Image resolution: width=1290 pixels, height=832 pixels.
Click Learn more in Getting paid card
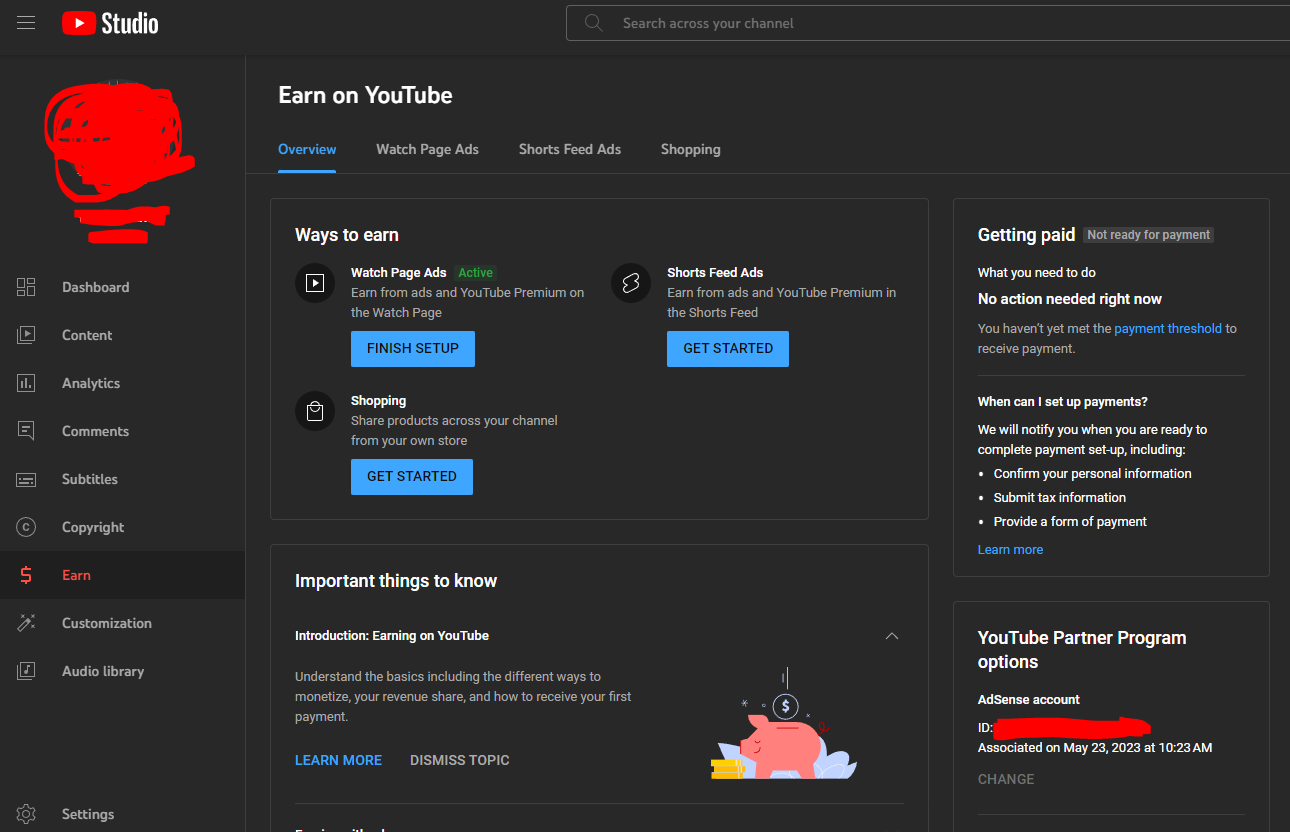tap(1010, 549)
